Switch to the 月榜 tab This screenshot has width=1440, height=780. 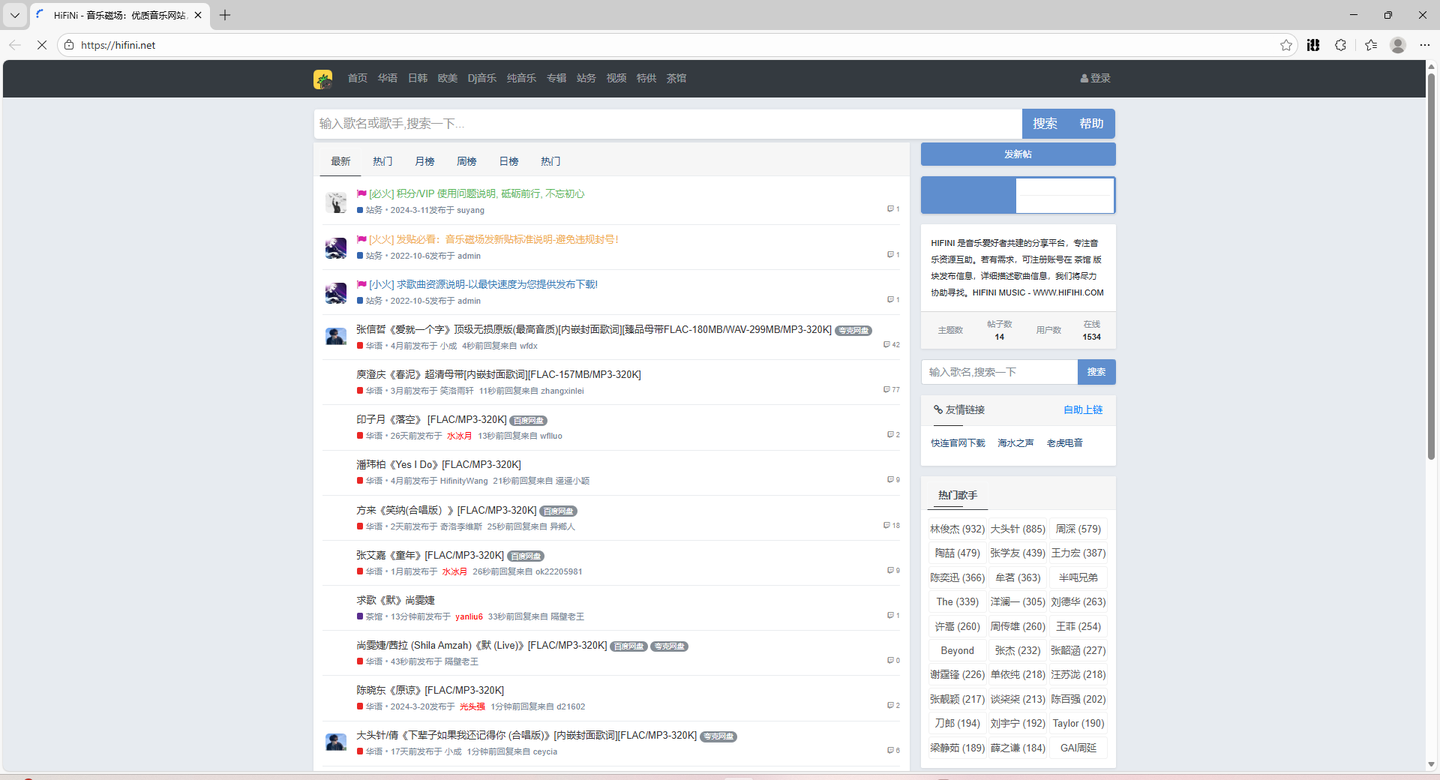pos(425,162)
